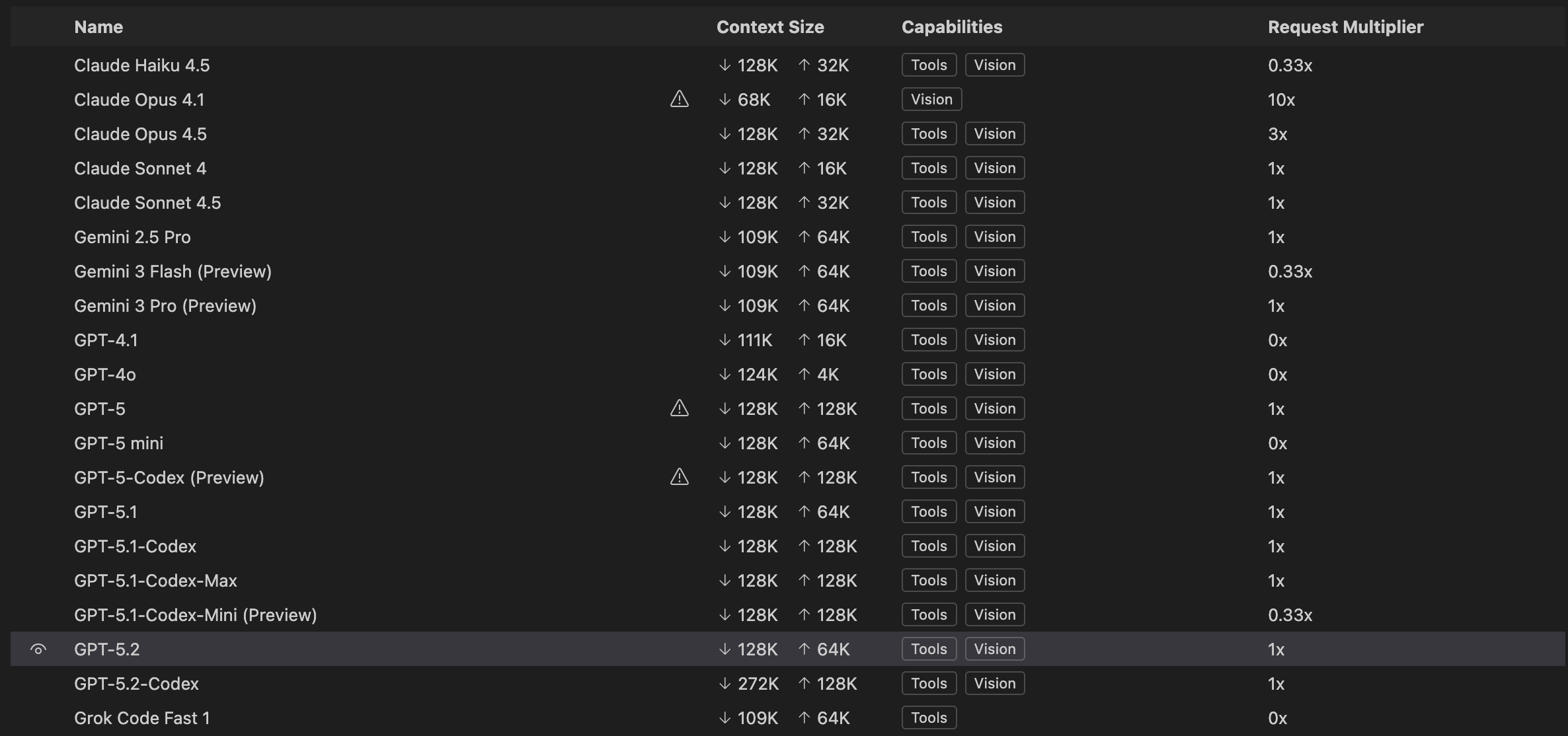Select the GPT-5.2 model name
Screen dimensions: 1568x736
tap(107, 649)
